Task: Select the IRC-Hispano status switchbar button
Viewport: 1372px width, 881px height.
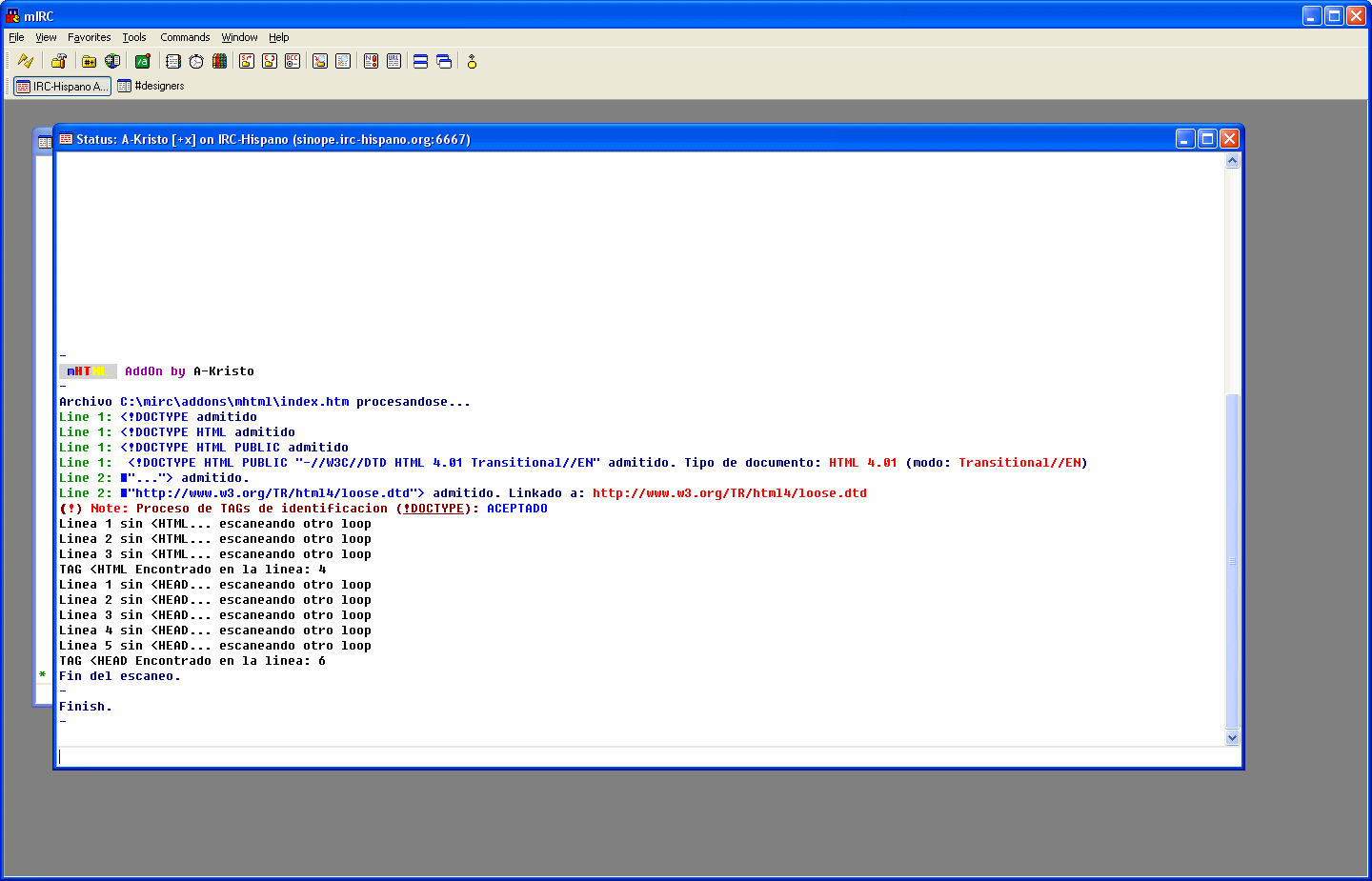Action: (62, 86)
